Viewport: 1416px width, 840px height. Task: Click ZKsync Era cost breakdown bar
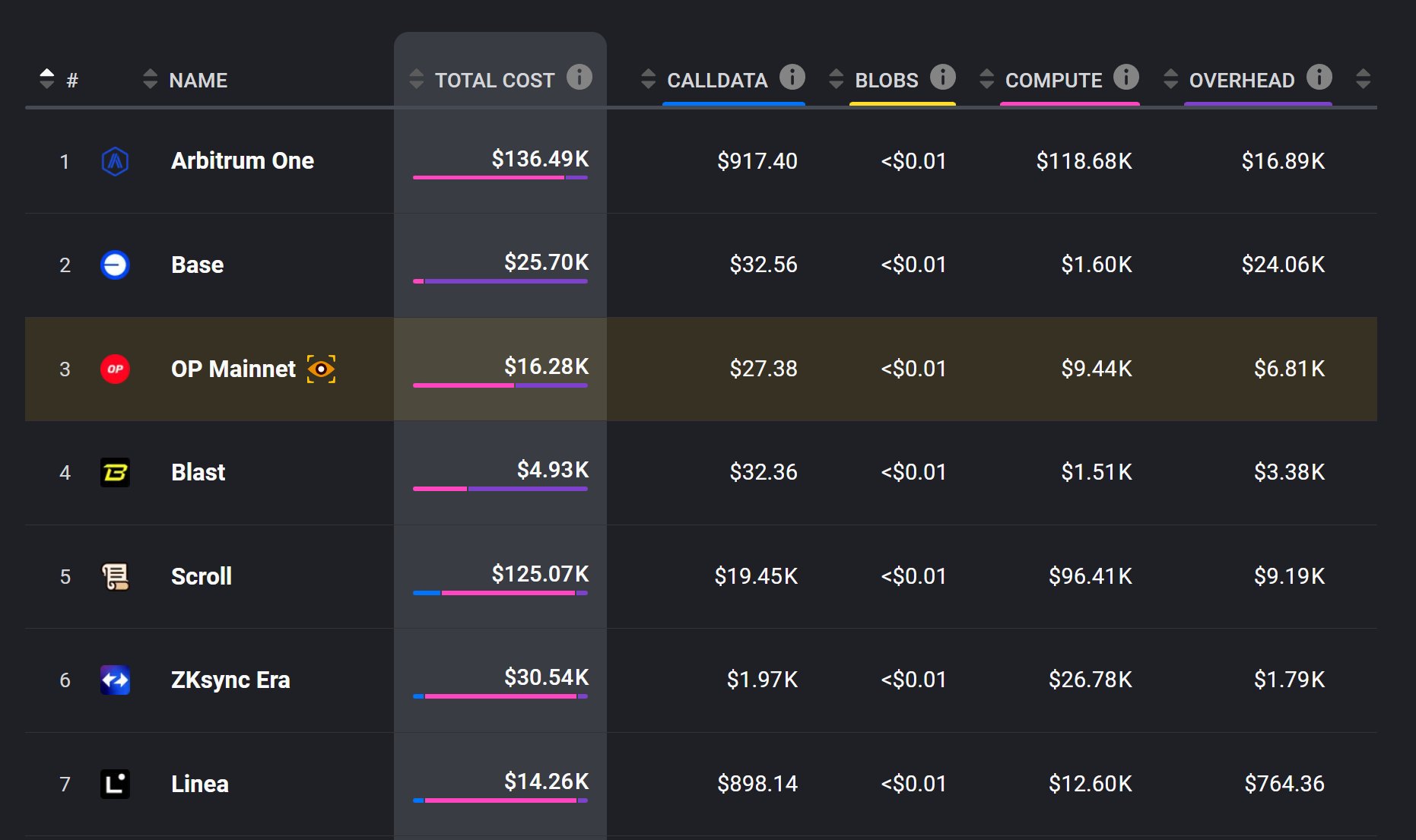click(500, 696)
